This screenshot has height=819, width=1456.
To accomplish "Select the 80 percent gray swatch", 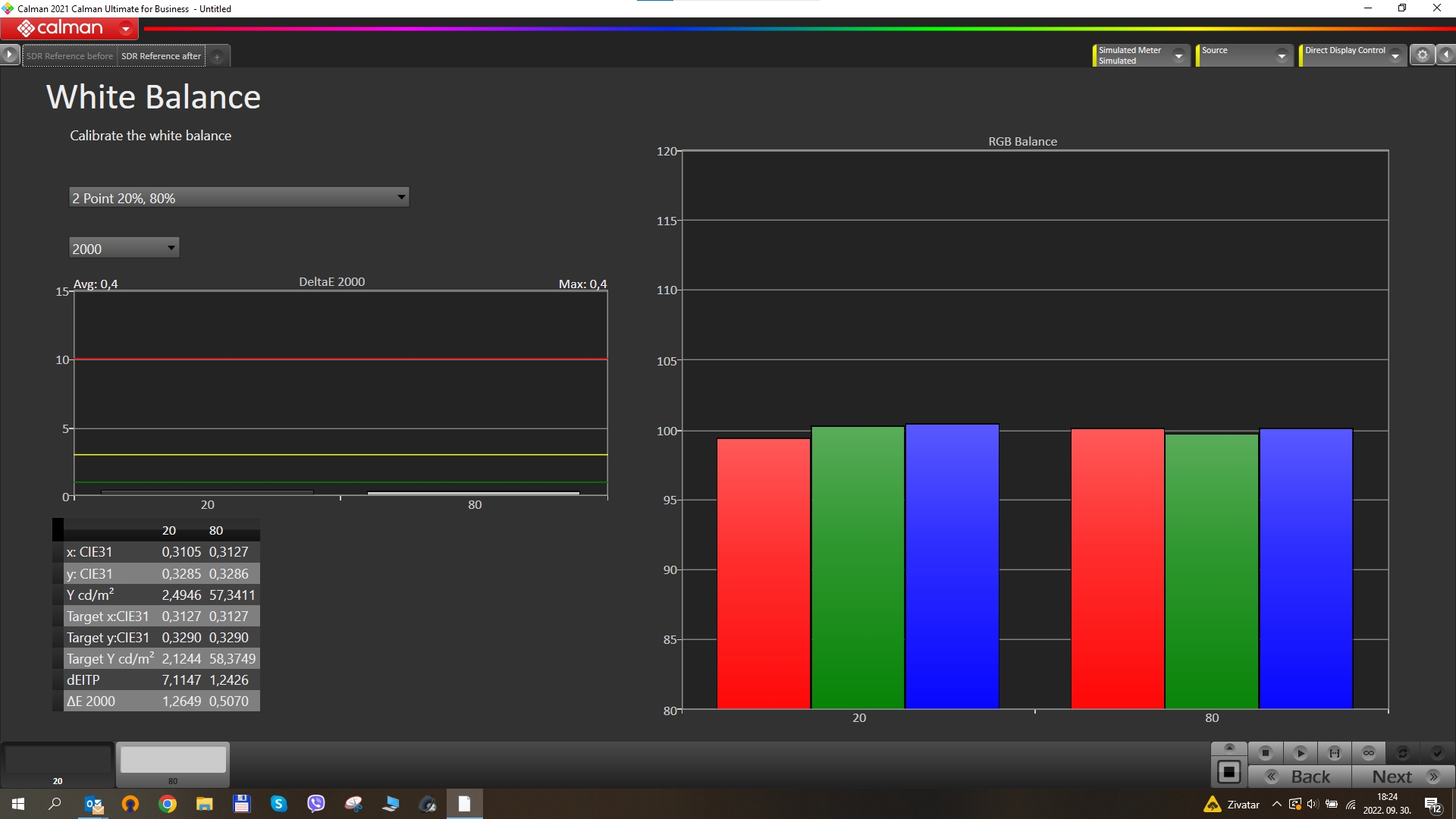I will [x=173, y=761].
